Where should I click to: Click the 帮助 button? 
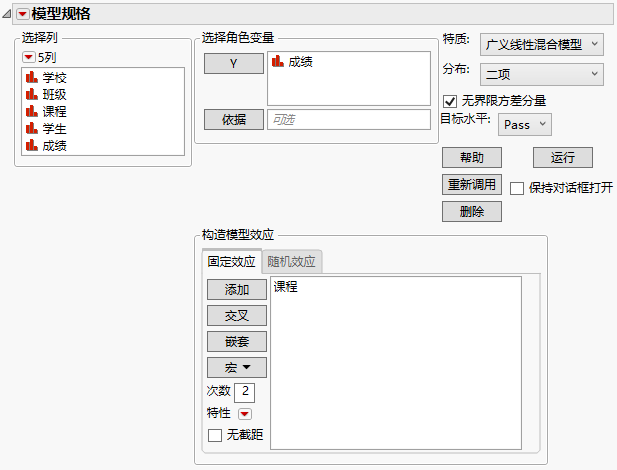pos(472,157)
